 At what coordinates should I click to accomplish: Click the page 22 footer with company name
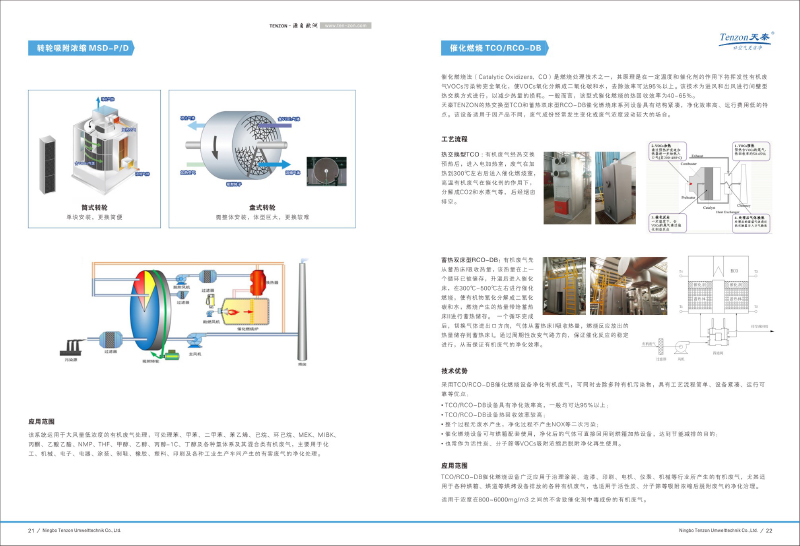click(726, 531)
